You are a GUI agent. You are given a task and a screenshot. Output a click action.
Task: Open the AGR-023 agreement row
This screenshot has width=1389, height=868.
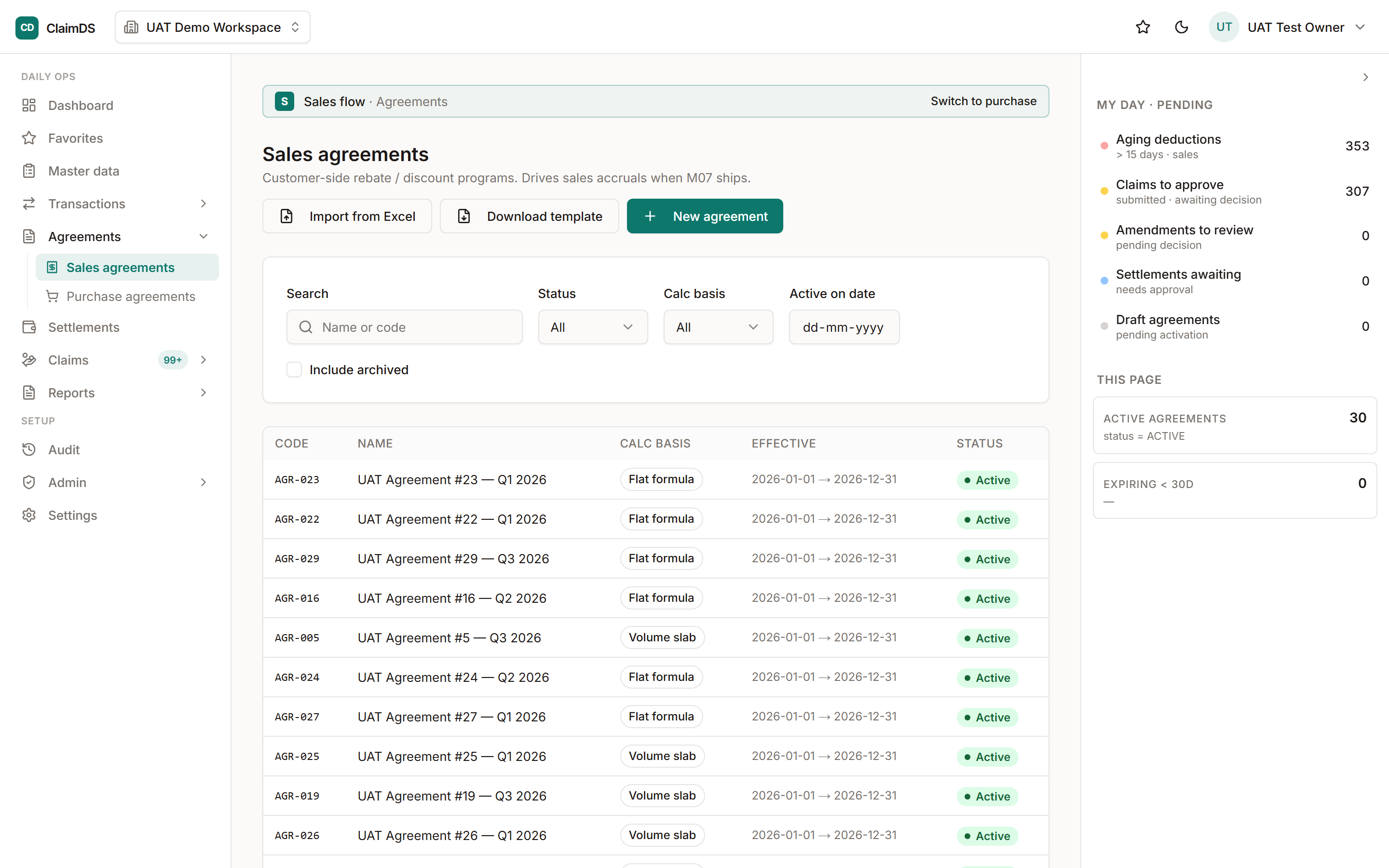click(x=655, y=479)
